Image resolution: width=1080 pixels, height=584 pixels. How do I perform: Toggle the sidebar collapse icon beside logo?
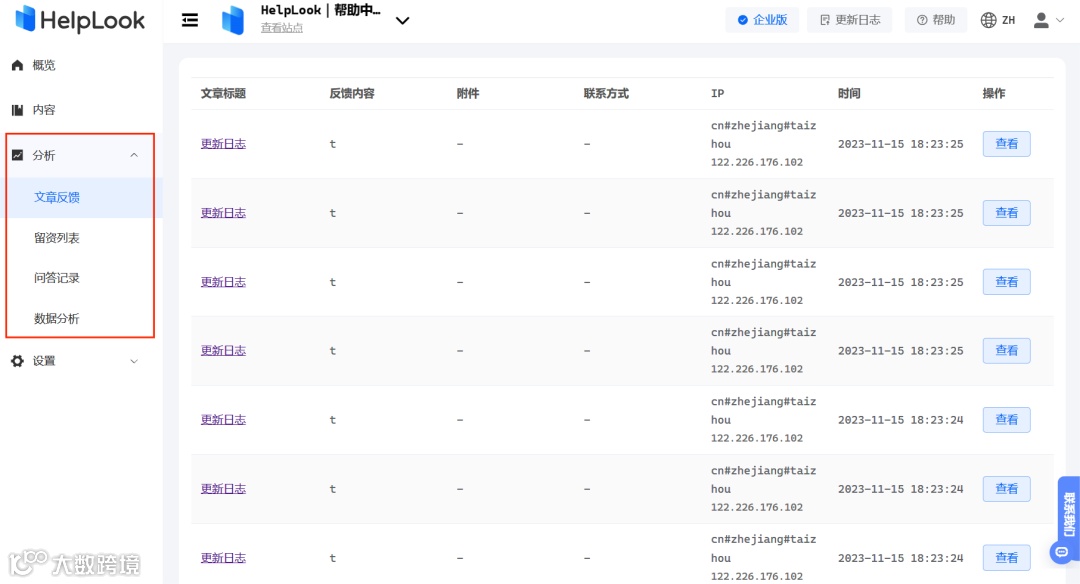click(189, 19)
